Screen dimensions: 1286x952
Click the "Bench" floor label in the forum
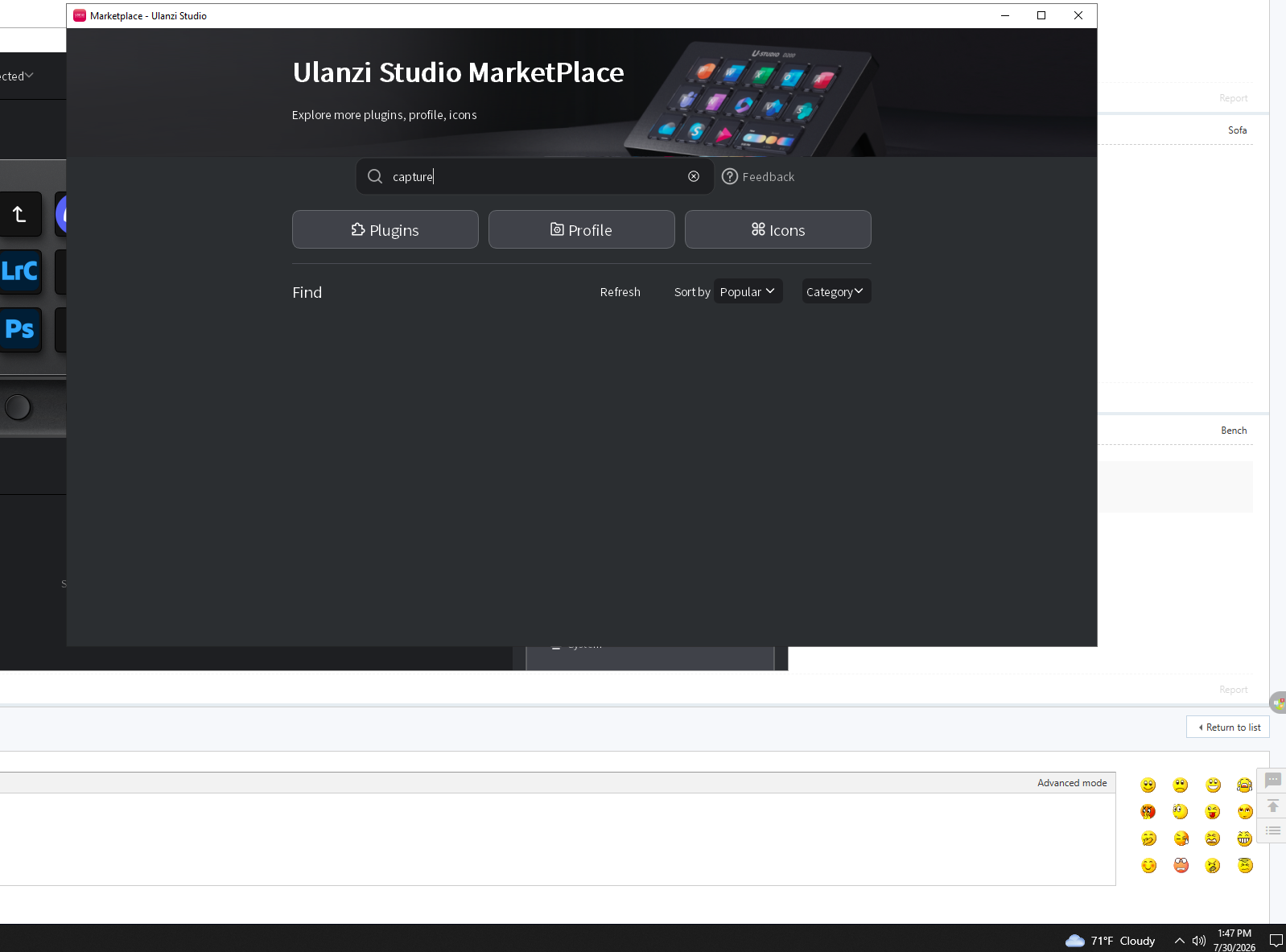(1234, 431)
